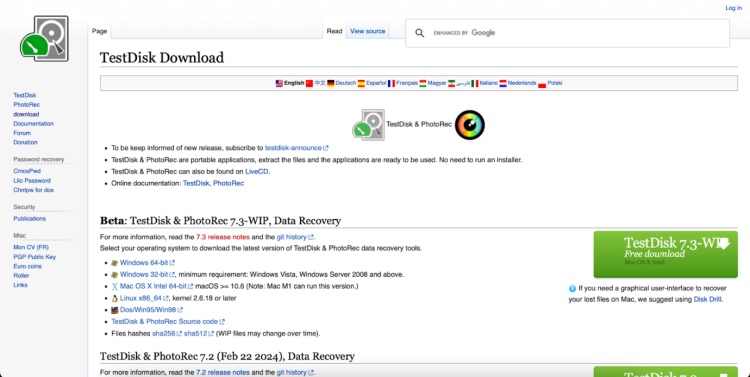Click the Spanish flag icon
The width and height of the screenshot is (750, 377).
coord(361,83)
